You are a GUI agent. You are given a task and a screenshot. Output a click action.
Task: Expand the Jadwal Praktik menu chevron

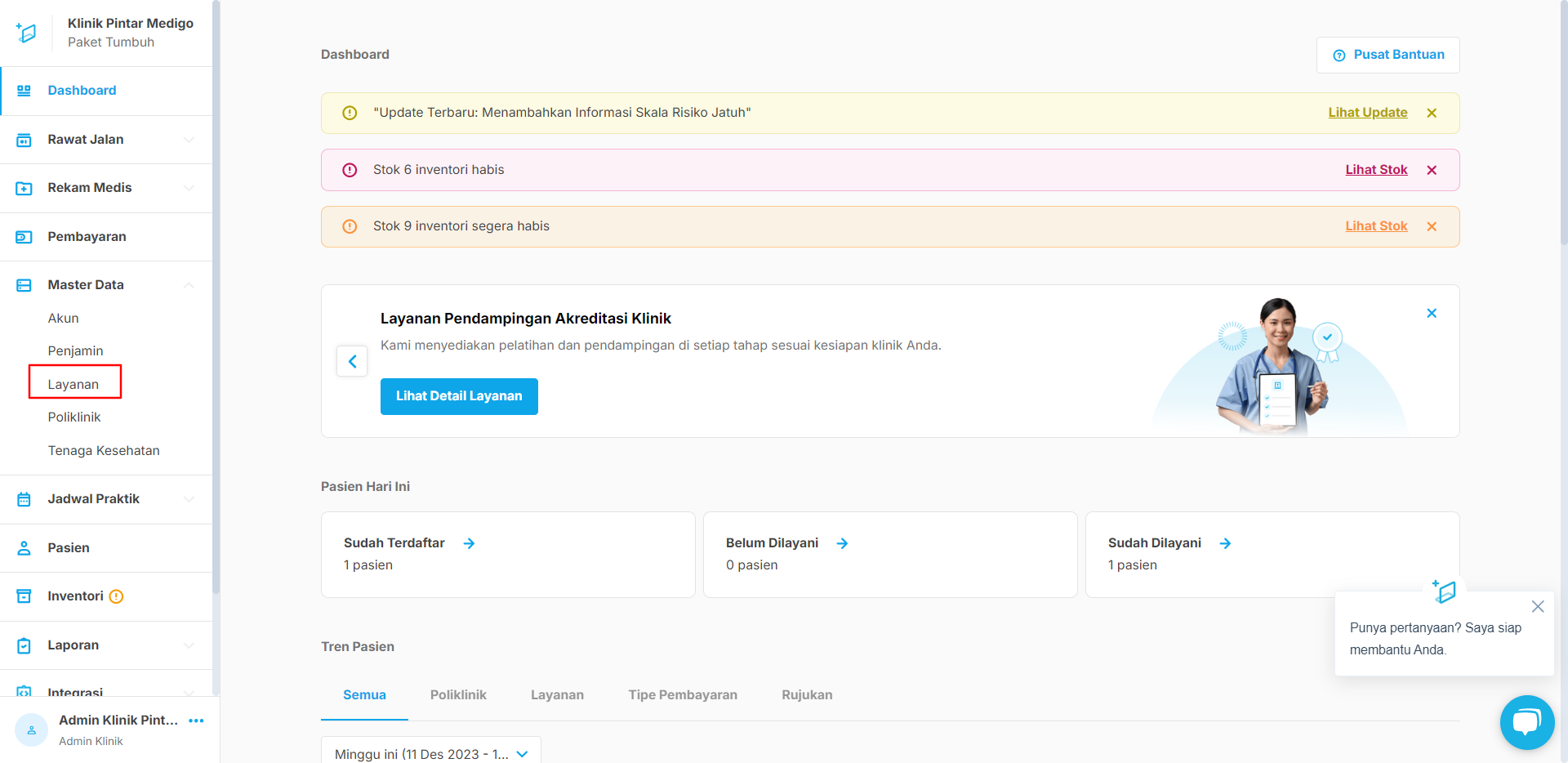(189, 499)
